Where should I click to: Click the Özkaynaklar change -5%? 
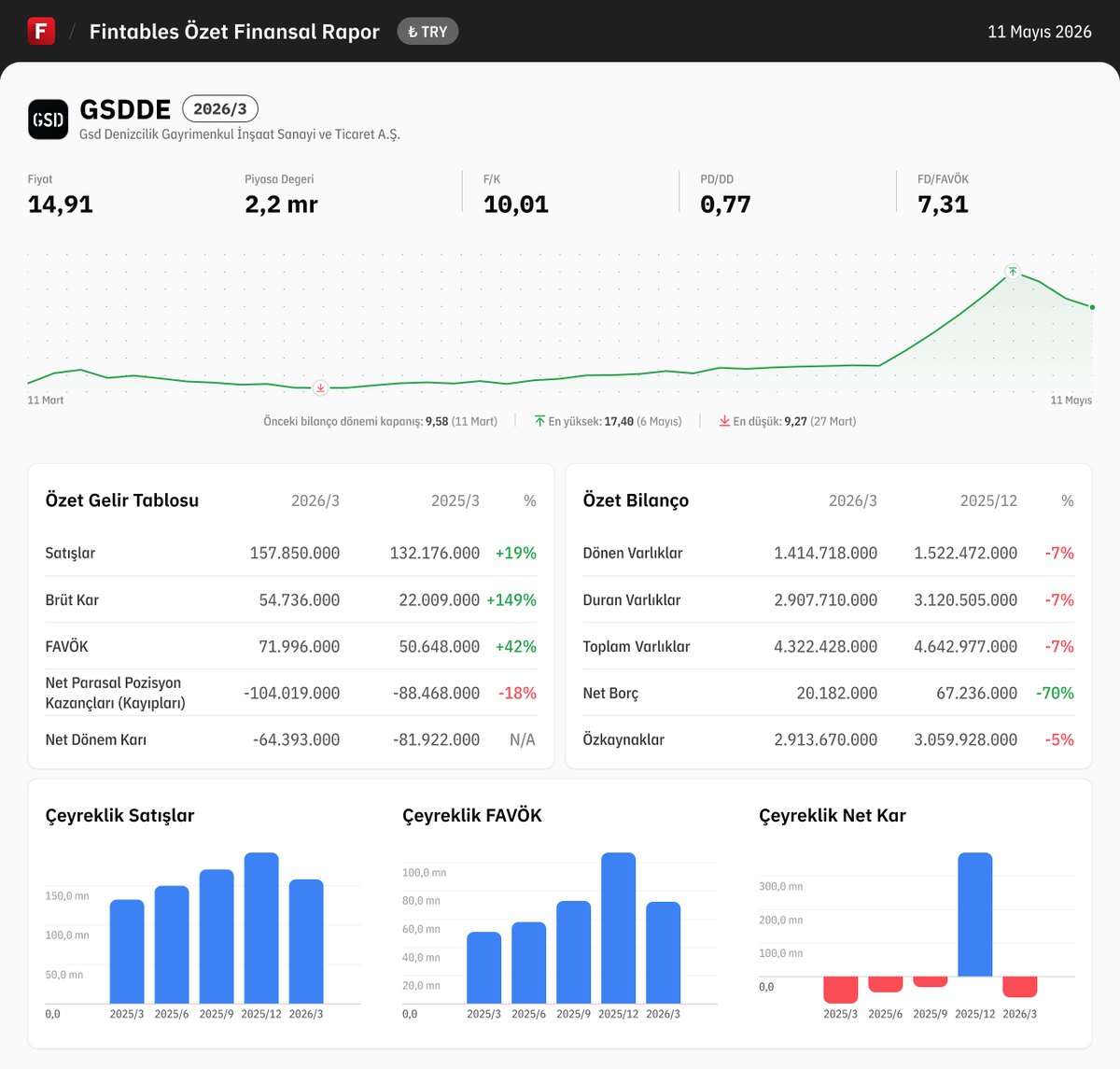(x=1059, y=739)
